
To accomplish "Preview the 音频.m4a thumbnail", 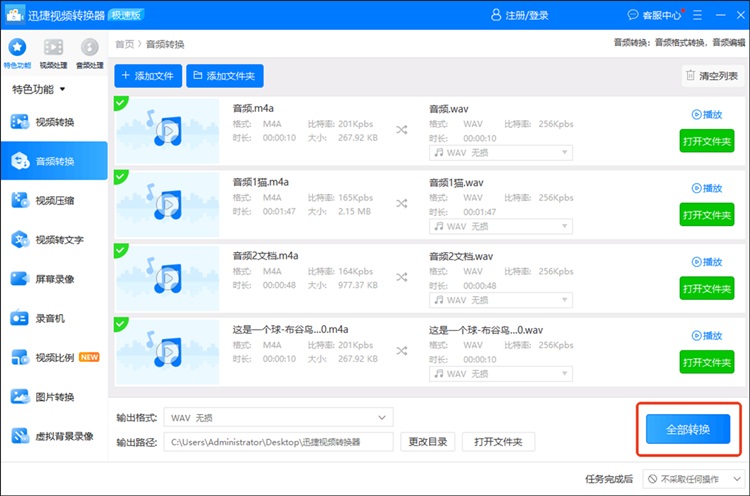I will pos(167,131).
